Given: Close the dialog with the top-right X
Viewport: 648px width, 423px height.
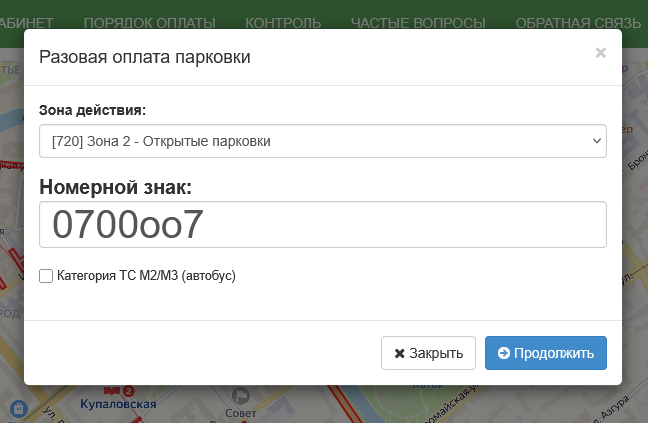Looking at the screenshot, I should pos(600,53).
